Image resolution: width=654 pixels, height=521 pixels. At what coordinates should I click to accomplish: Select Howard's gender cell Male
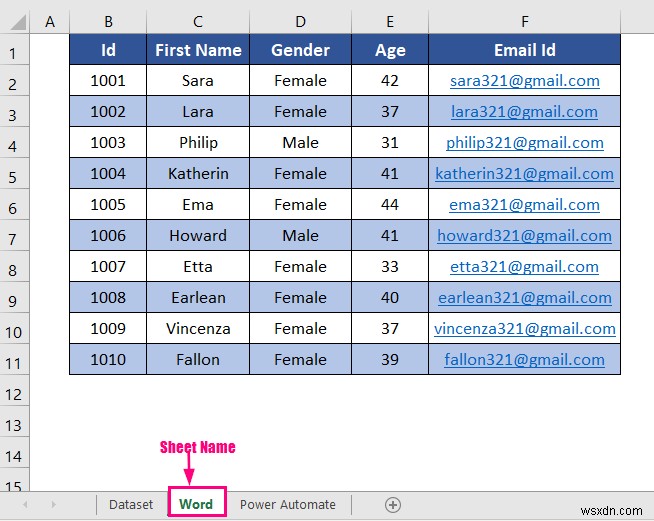300,236
